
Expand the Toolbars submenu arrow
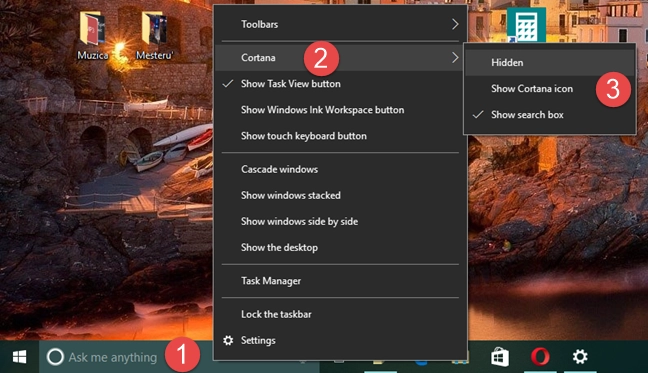click(455, 24)
